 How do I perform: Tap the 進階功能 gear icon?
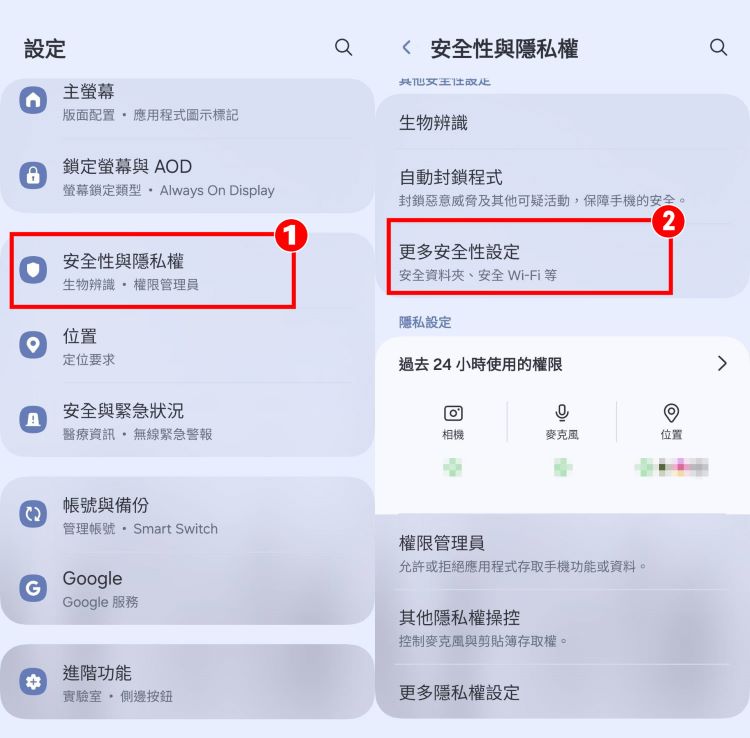pos(33,682)
